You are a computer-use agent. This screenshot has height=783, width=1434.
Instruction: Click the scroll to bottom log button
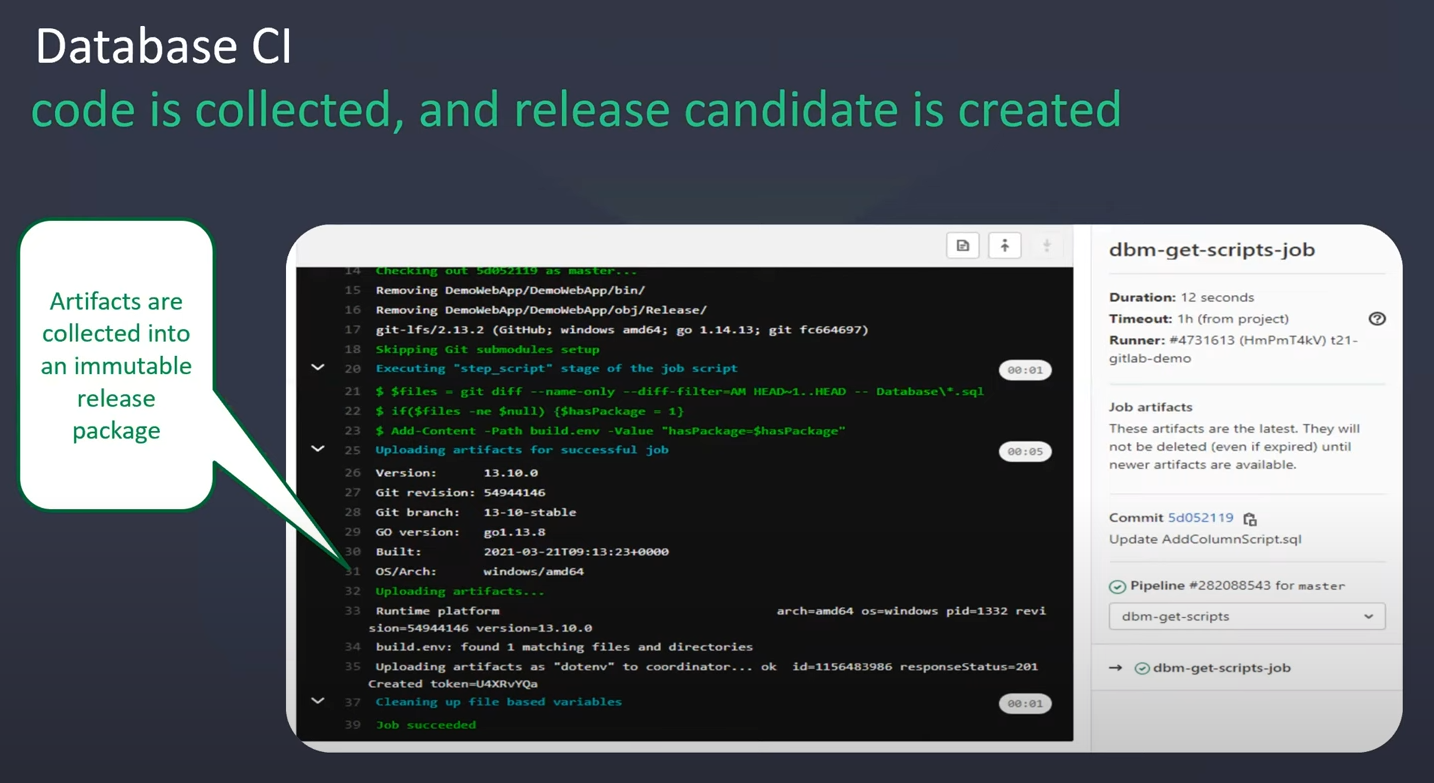1047,246
